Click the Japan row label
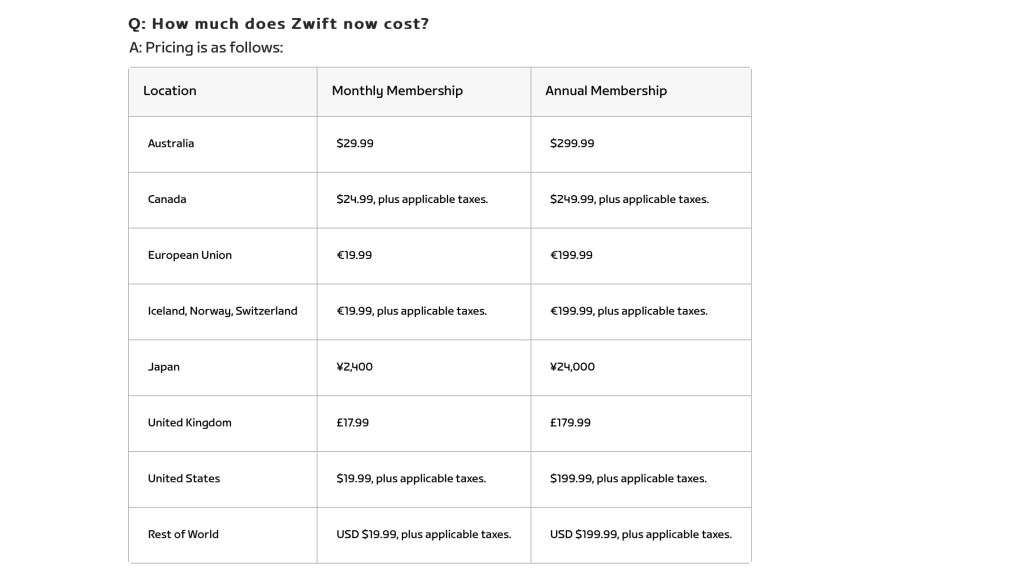1024x576 pixels. [164, 367]
